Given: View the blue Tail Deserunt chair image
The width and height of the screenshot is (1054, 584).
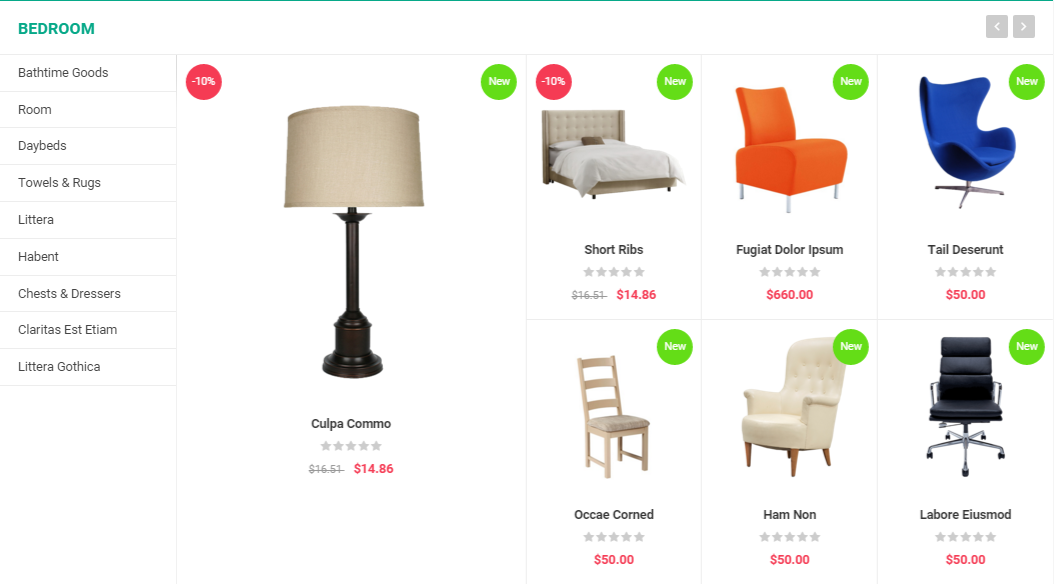Looking at the screenshot, I should point(966,142).
